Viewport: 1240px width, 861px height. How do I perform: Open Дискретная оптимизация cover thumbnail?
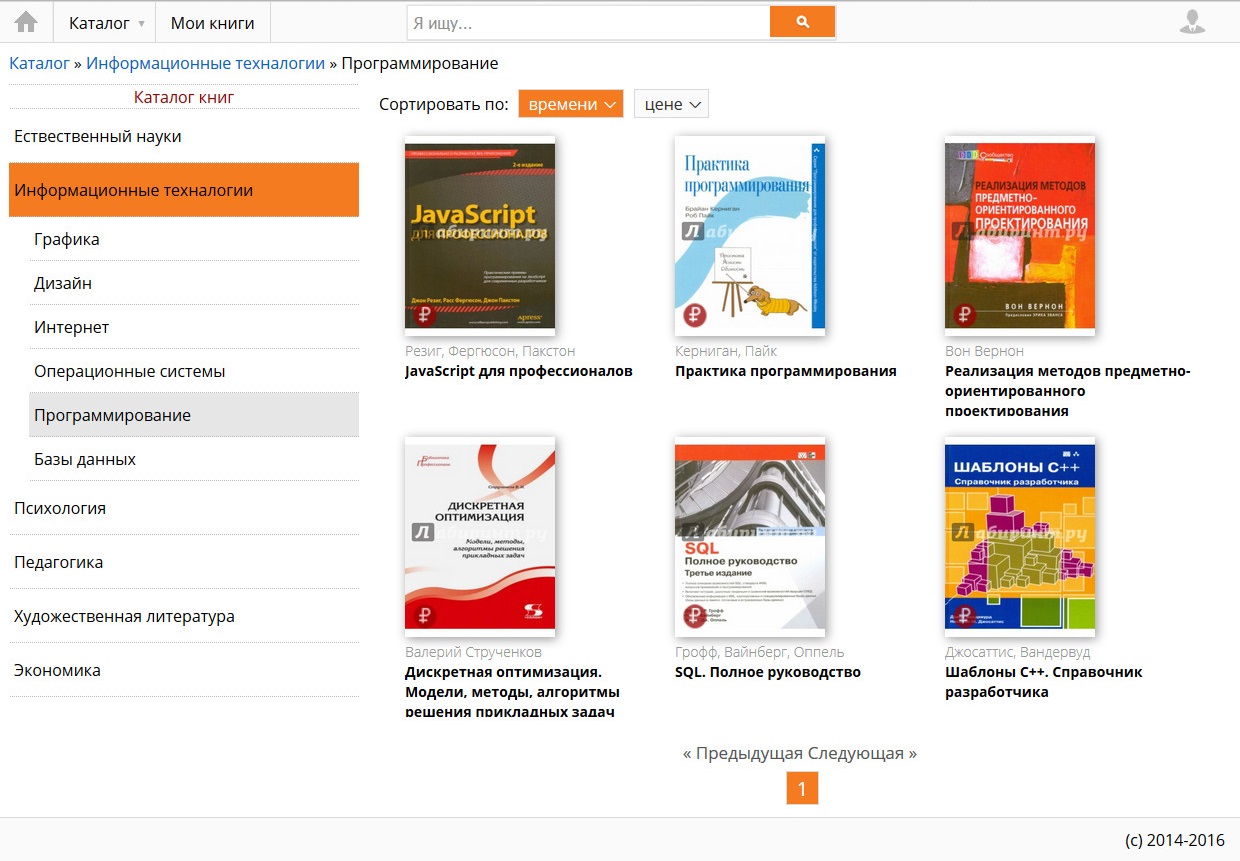click(x=480, y=536)
